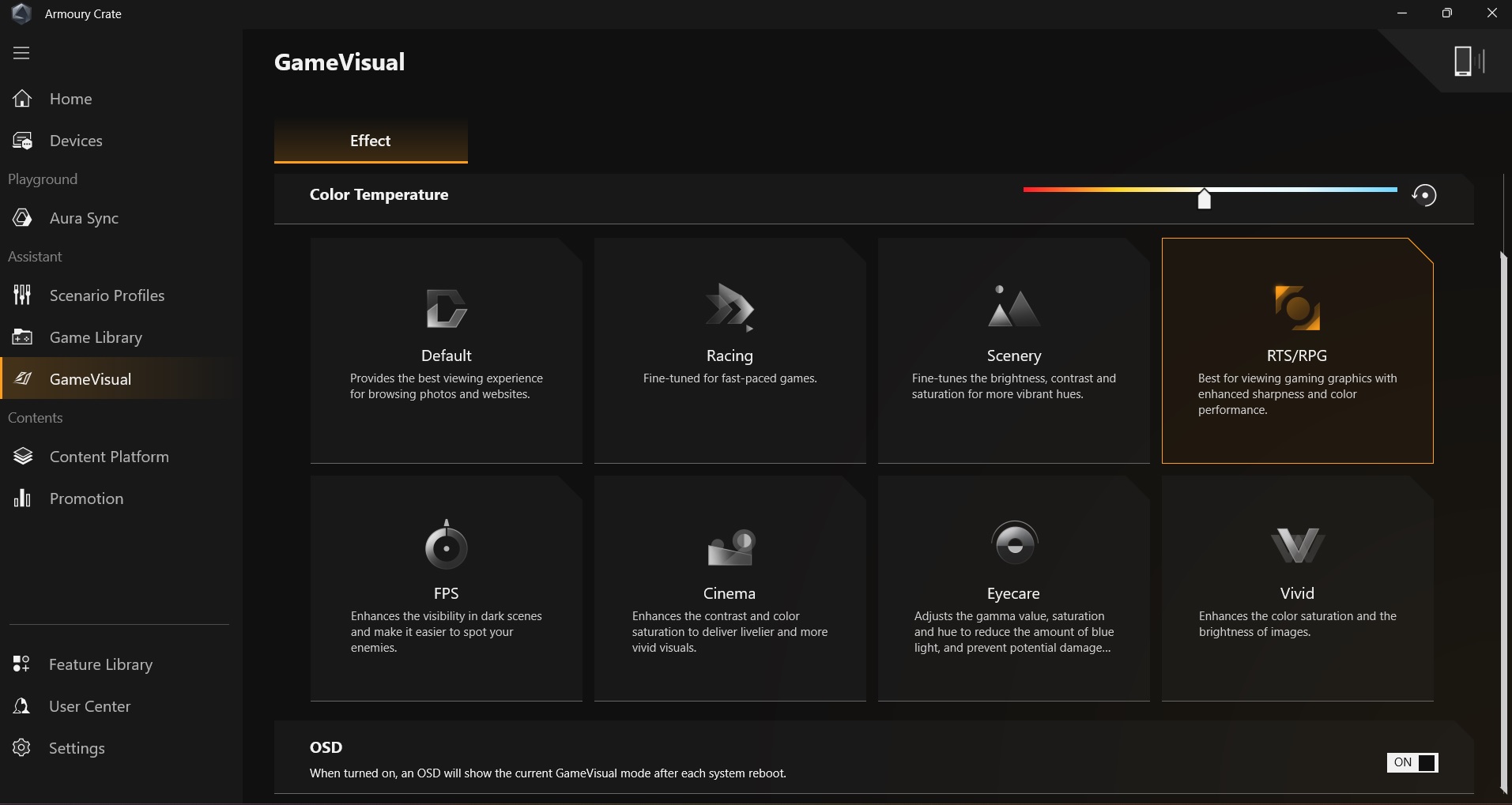Open Scenario Profiles from the sidebar
The width and height of the screenshot is (1512, 805).
tap(107, 295)
